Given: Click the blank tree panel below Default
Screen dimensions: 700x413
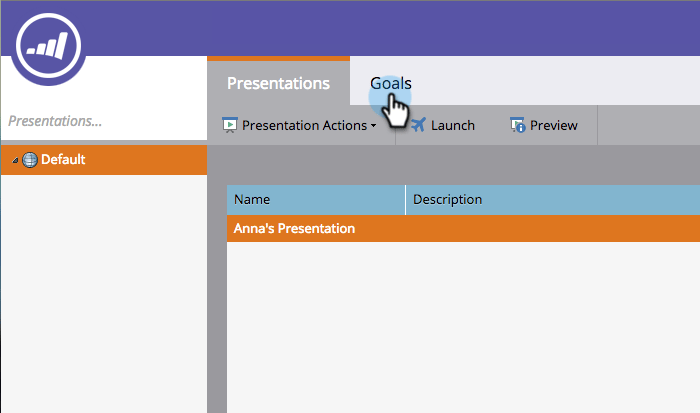Looking at the screenshot, I should click(x=100, y=300).
